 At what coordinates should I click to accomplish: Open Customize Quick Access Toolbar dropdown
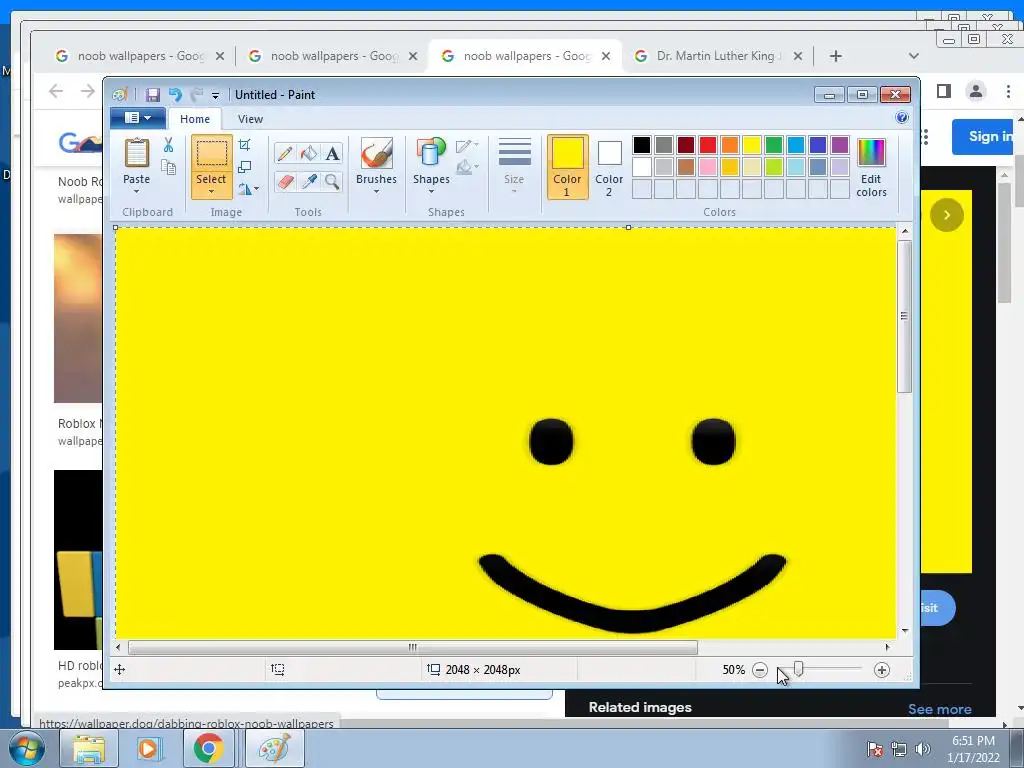pos(216,95)
